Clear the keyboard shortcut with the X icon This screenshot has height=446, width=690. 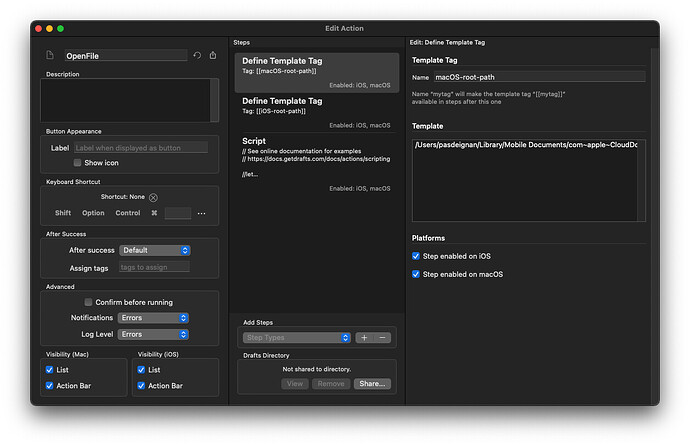click(x=153, y=197)
